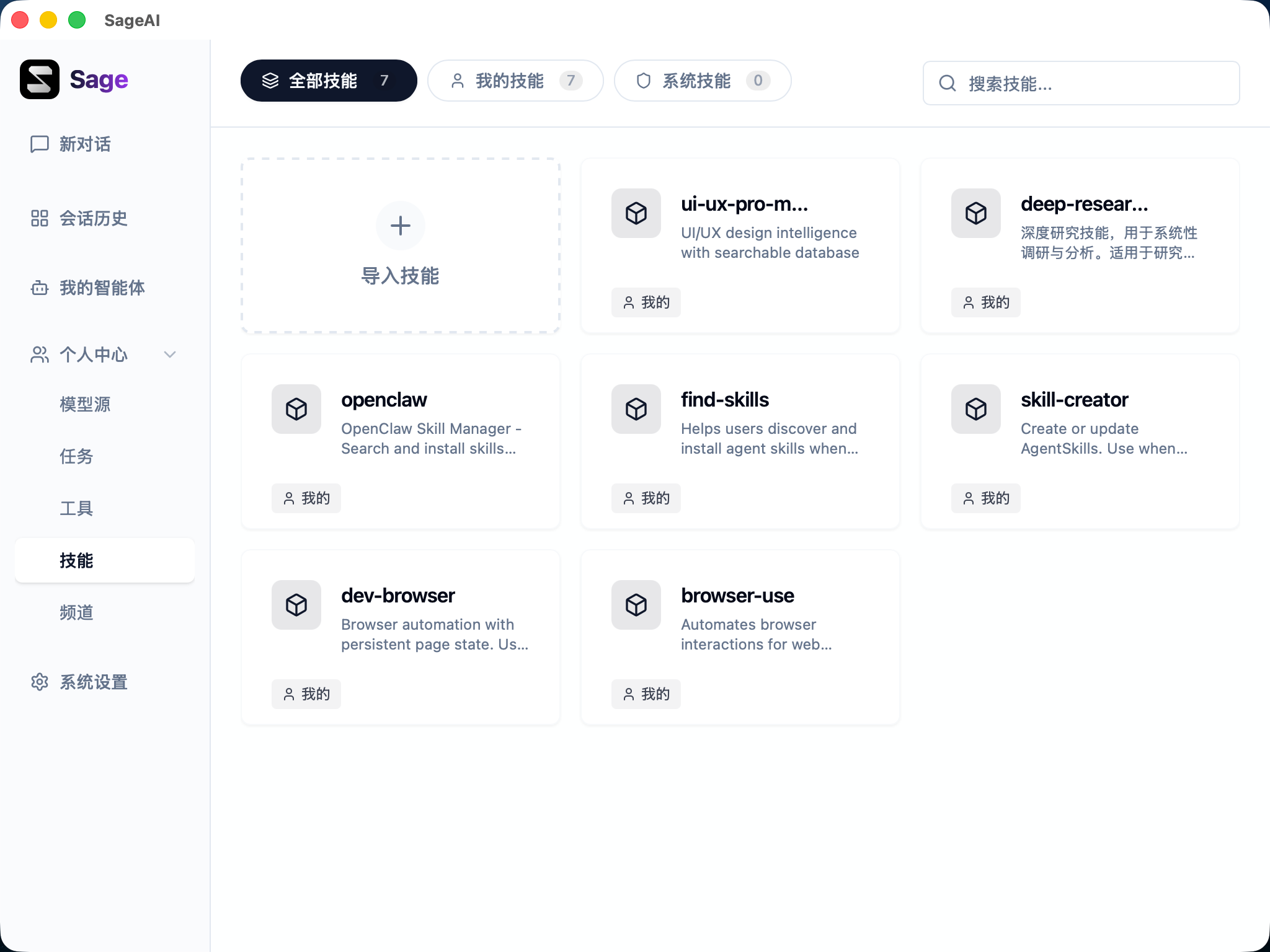Viewport: 1270px width, 952px height.
Task: Select 全部技能 tab
Action: pos(328,81)
